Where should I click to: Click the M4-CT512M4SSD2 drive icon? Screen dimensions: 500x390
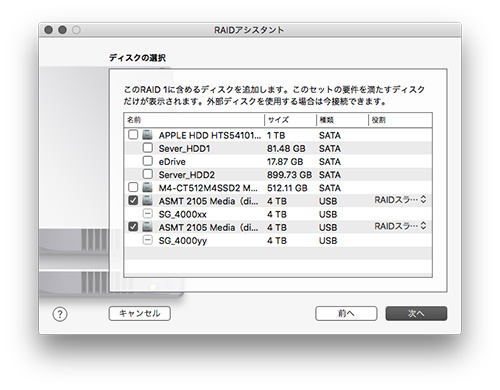tap(147, 187)
